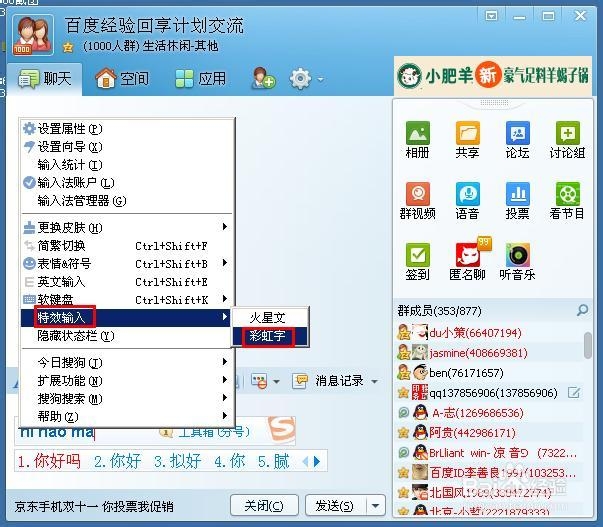Screen dimensions: 603x527
Task: Expand the 更换皮肤 submenu
Action: (x=127, y=227)
